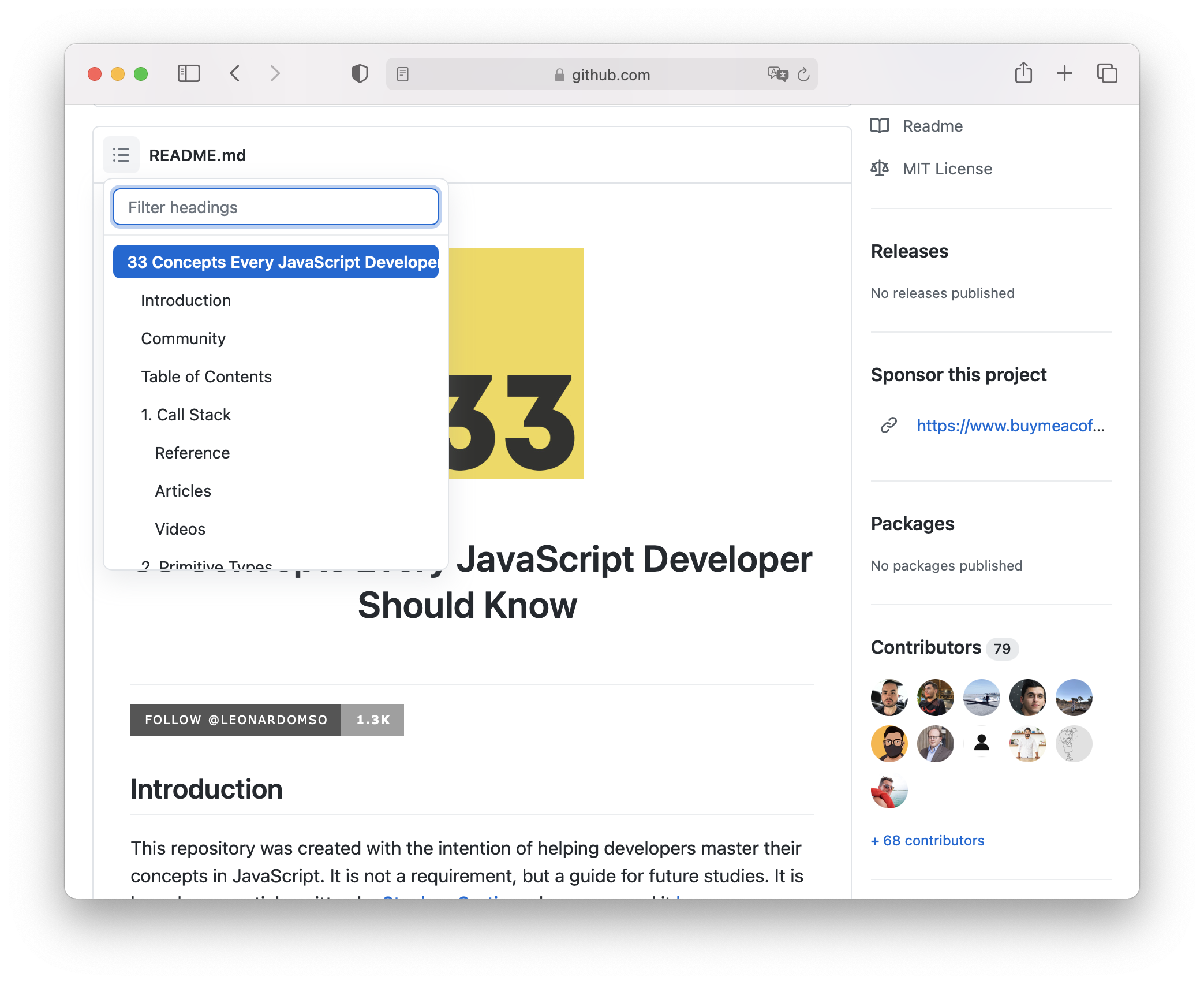Open the Reader view icon in the address bar
The height and width of the screenshot is (984, 1204).
click(x=402, y=74)
